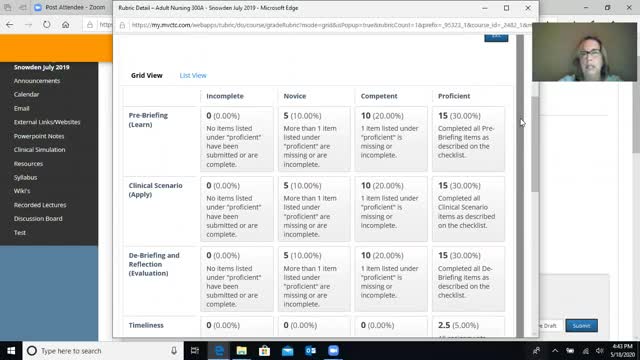
Task: Select Timeliness Proficient 2.5 cell
Action: 468,327
